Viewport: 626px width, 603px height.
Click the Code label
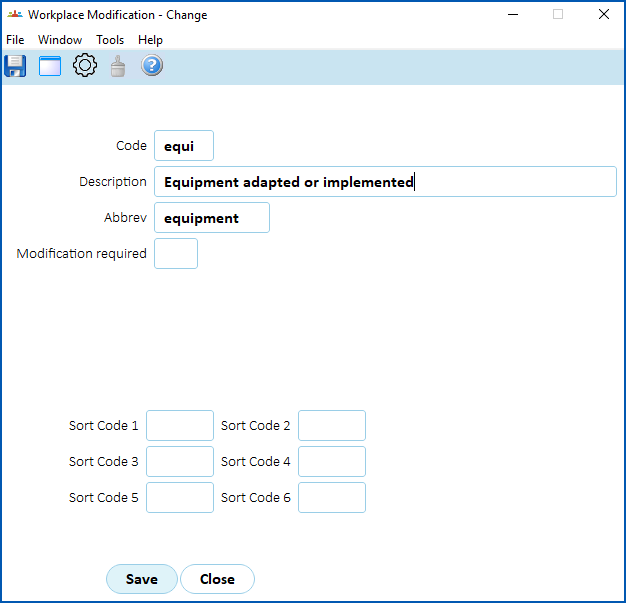tap(131, 146)
